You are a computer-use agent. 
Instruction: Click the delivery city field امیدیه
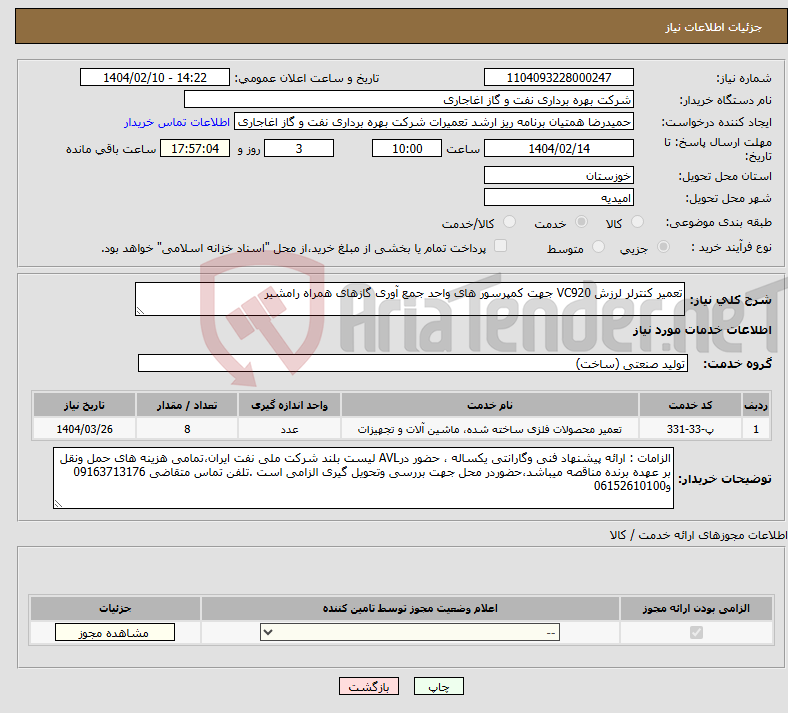tap(558, 197)
